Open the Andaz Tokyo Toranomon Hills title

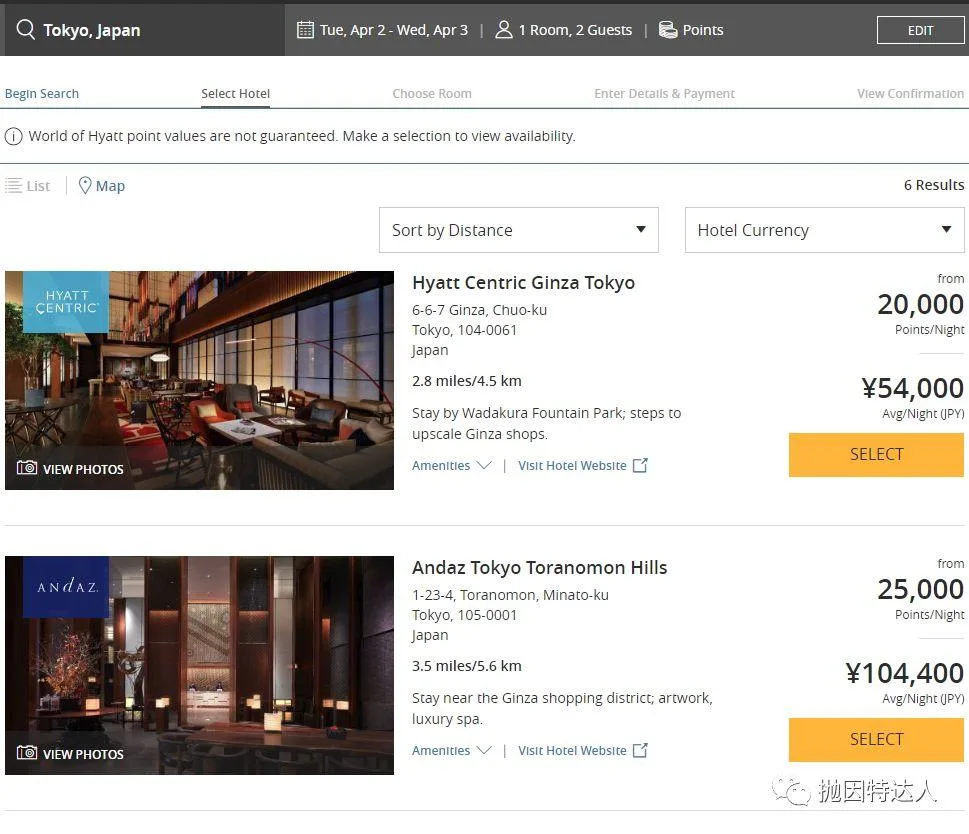[540, 567]
